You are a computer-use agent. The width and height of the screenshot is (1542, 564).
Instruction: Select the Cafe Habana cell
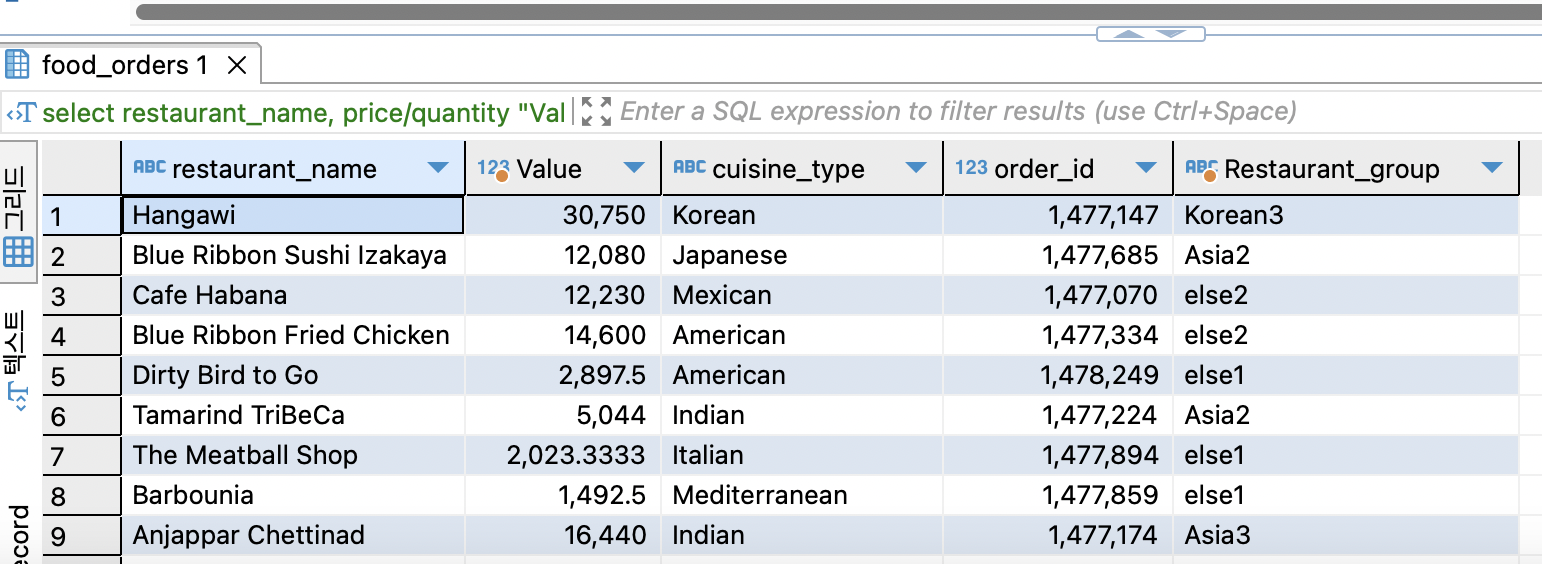point(293,295)
